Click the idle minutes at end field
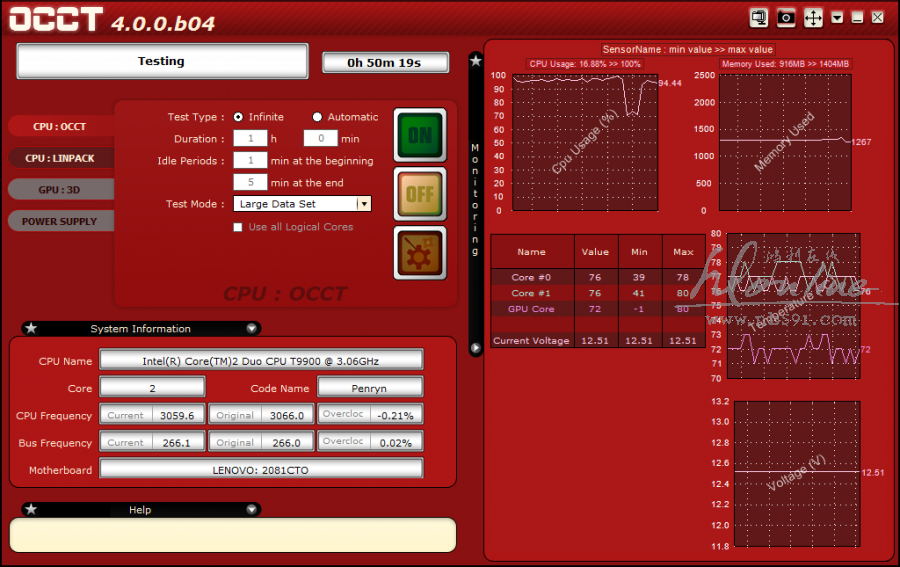Viewport: 900px width, 567px height. tap(250, 182)
